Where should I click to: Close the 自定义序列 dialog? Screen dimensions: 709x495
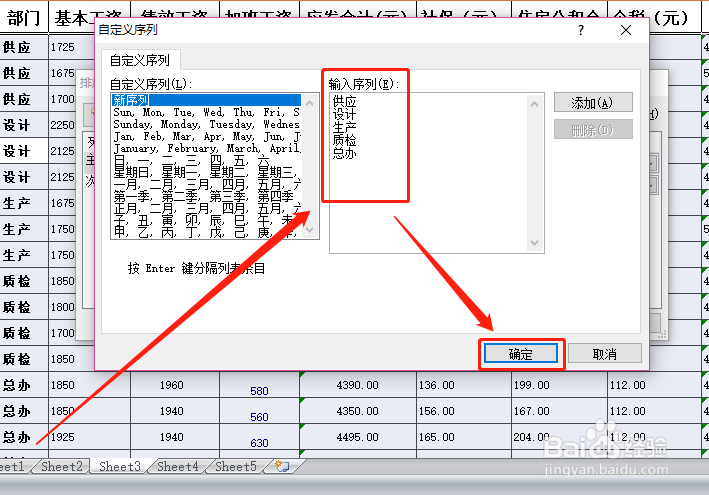[626, 30]
